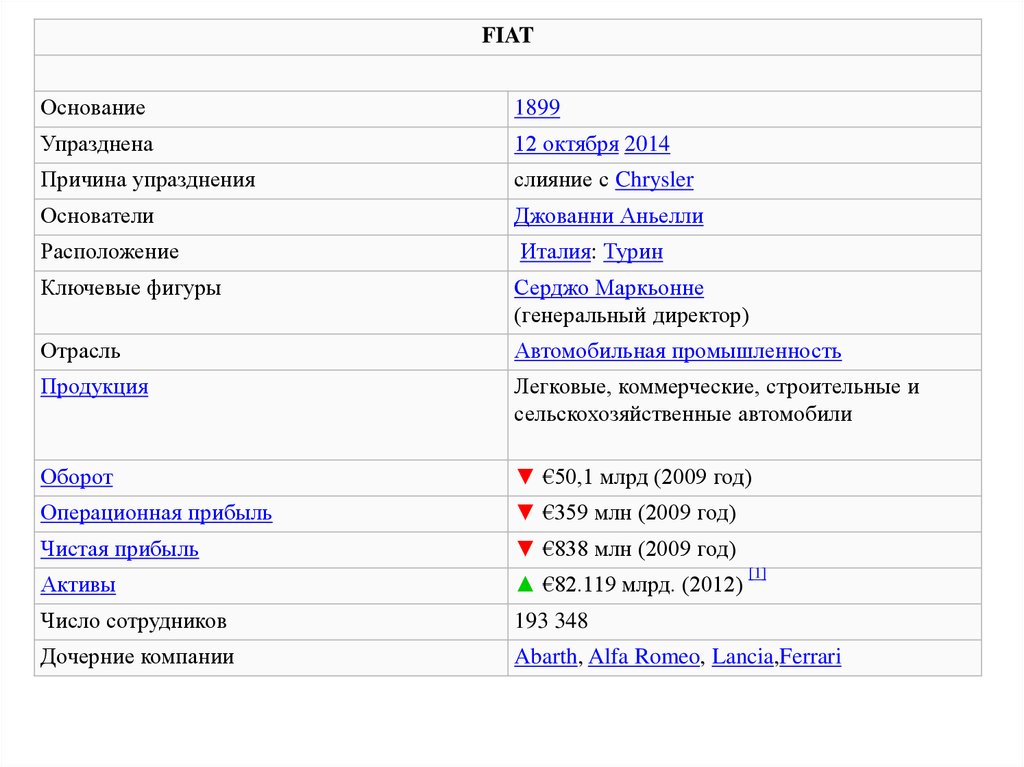This screenshot has width=1024, height=767.
Task: Open the Lancia subsidiary link
Action: click(743, 657)
